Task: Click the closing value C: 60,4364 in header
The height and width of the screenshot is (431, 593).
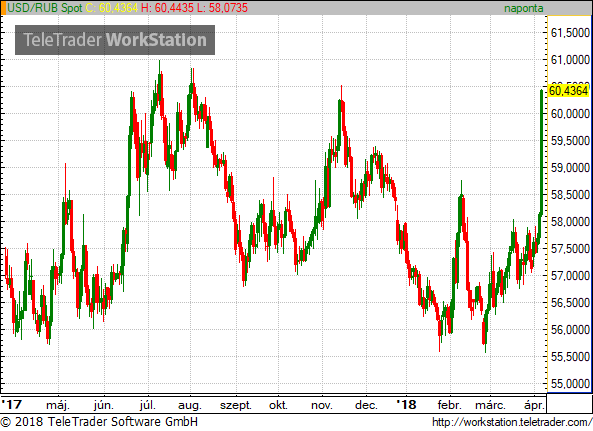Action: (112, 8)
